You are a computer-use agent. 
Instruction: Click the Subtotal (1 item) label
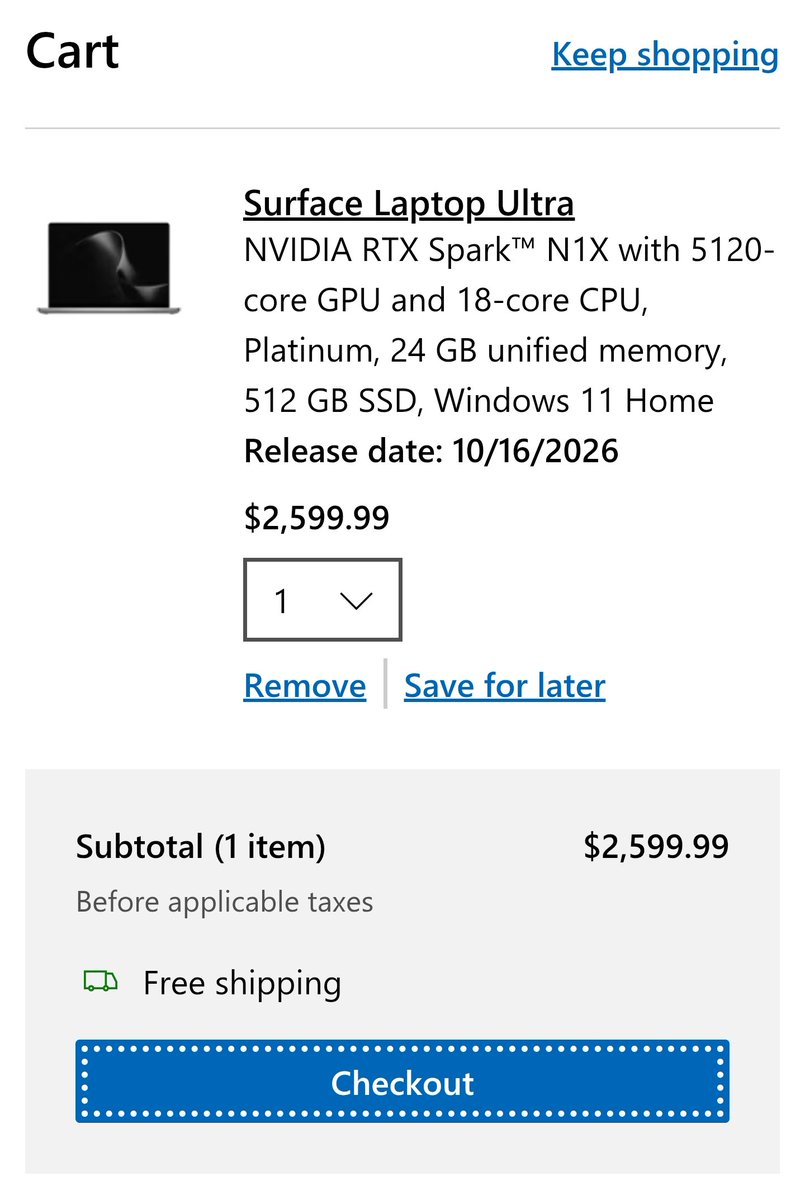(x=201, y=847)
